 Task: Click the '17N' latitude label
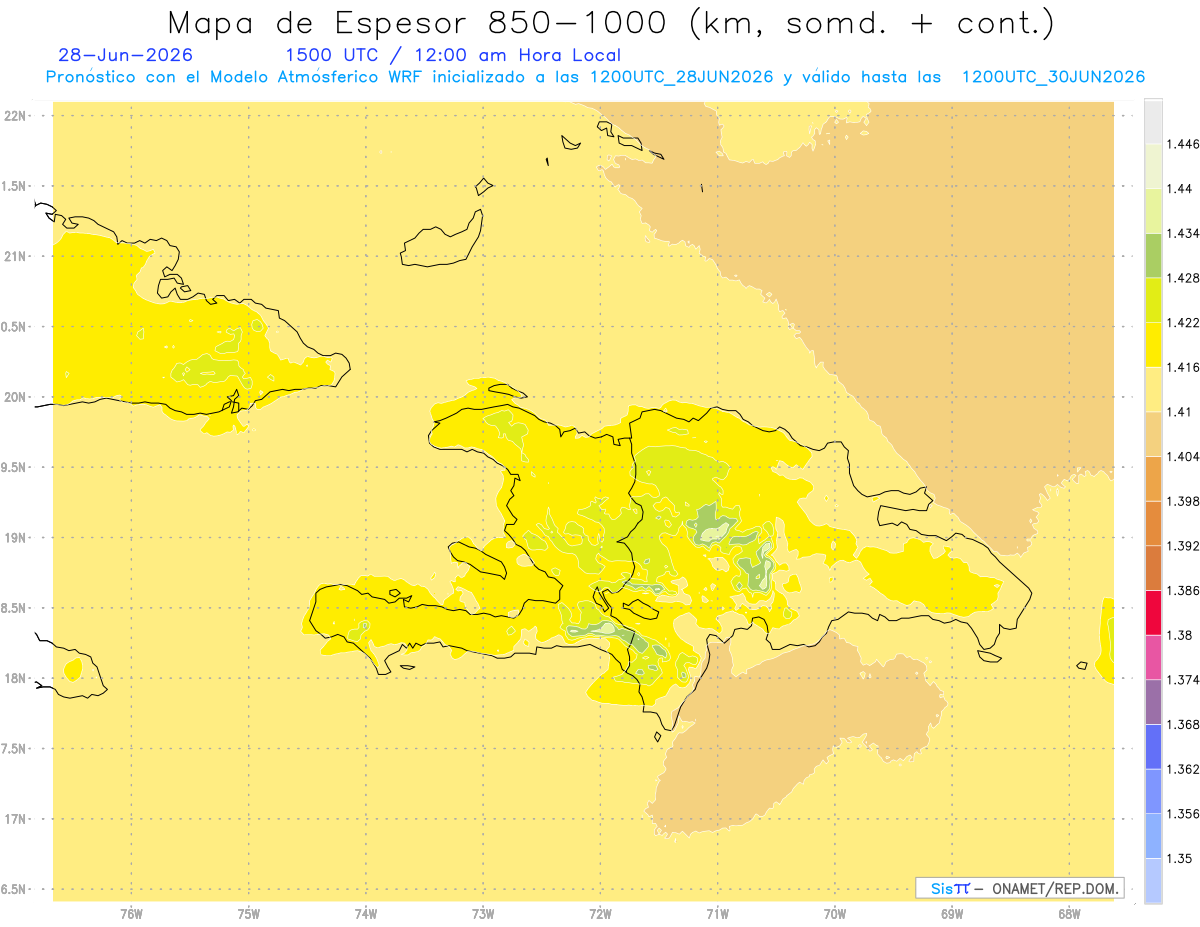click(16, 819)
